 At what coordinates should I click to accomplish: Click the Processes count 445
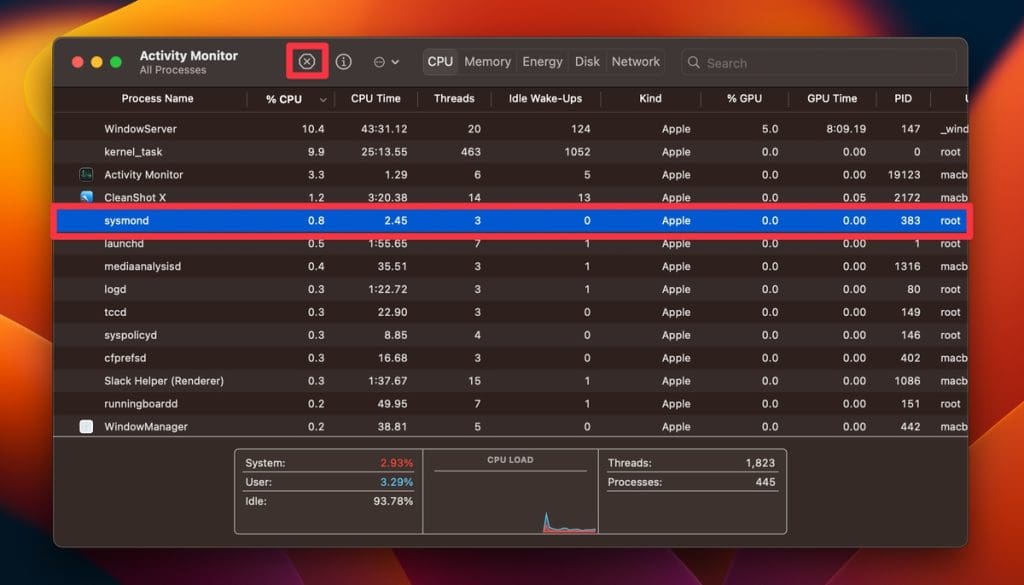tap(765, 482)
